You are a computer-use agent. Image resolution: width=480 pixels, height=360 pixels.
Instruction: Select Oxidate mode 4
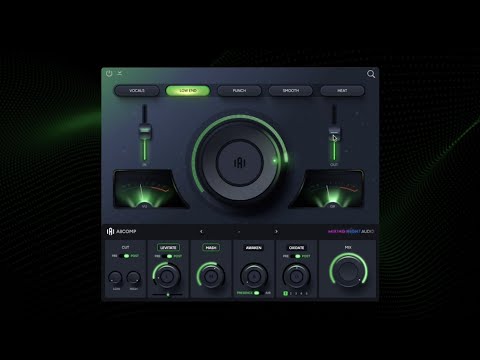(x=301, y=293)
